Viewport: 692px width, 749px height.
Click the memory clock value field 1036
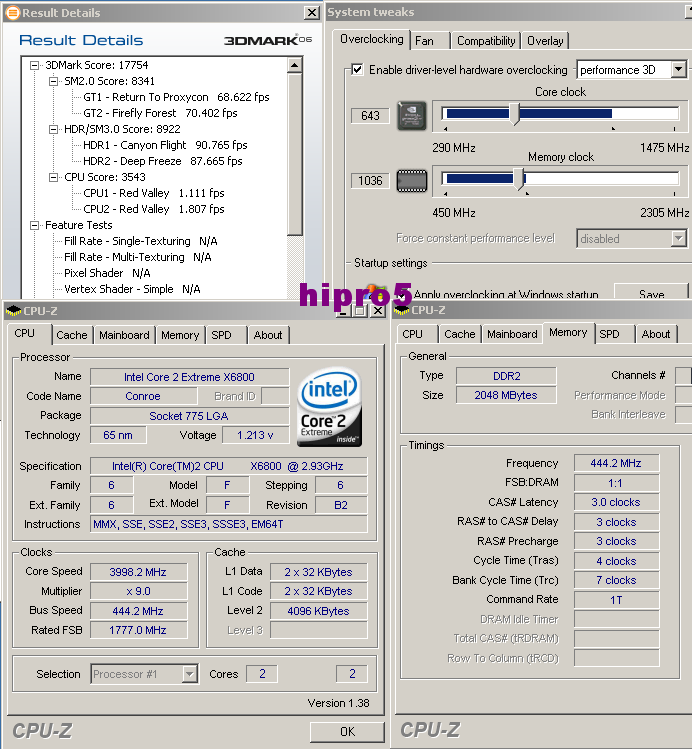[x=370, y=181]
